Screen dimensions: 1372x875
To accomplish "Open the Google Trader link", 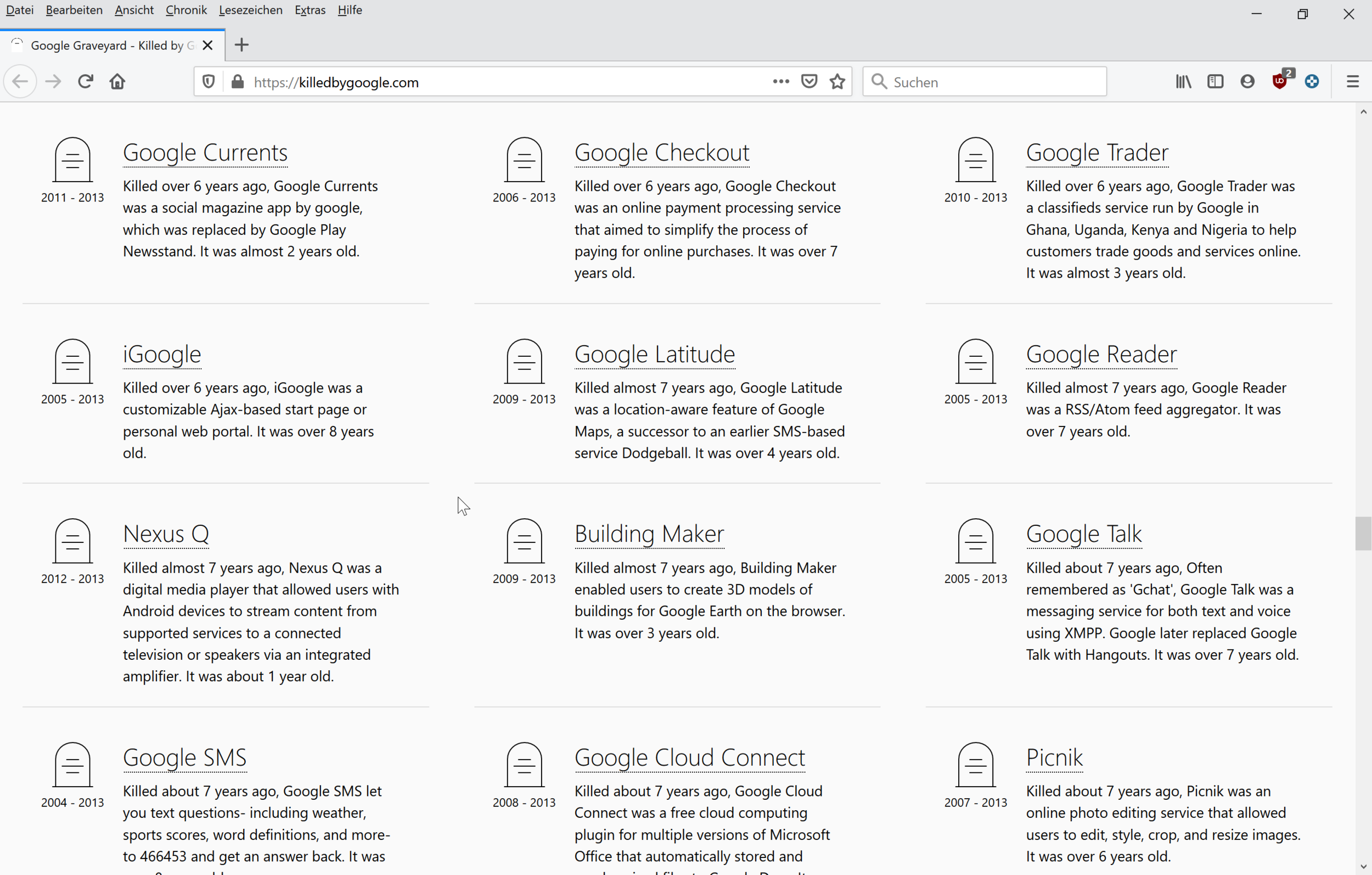I will [1098, 153].
